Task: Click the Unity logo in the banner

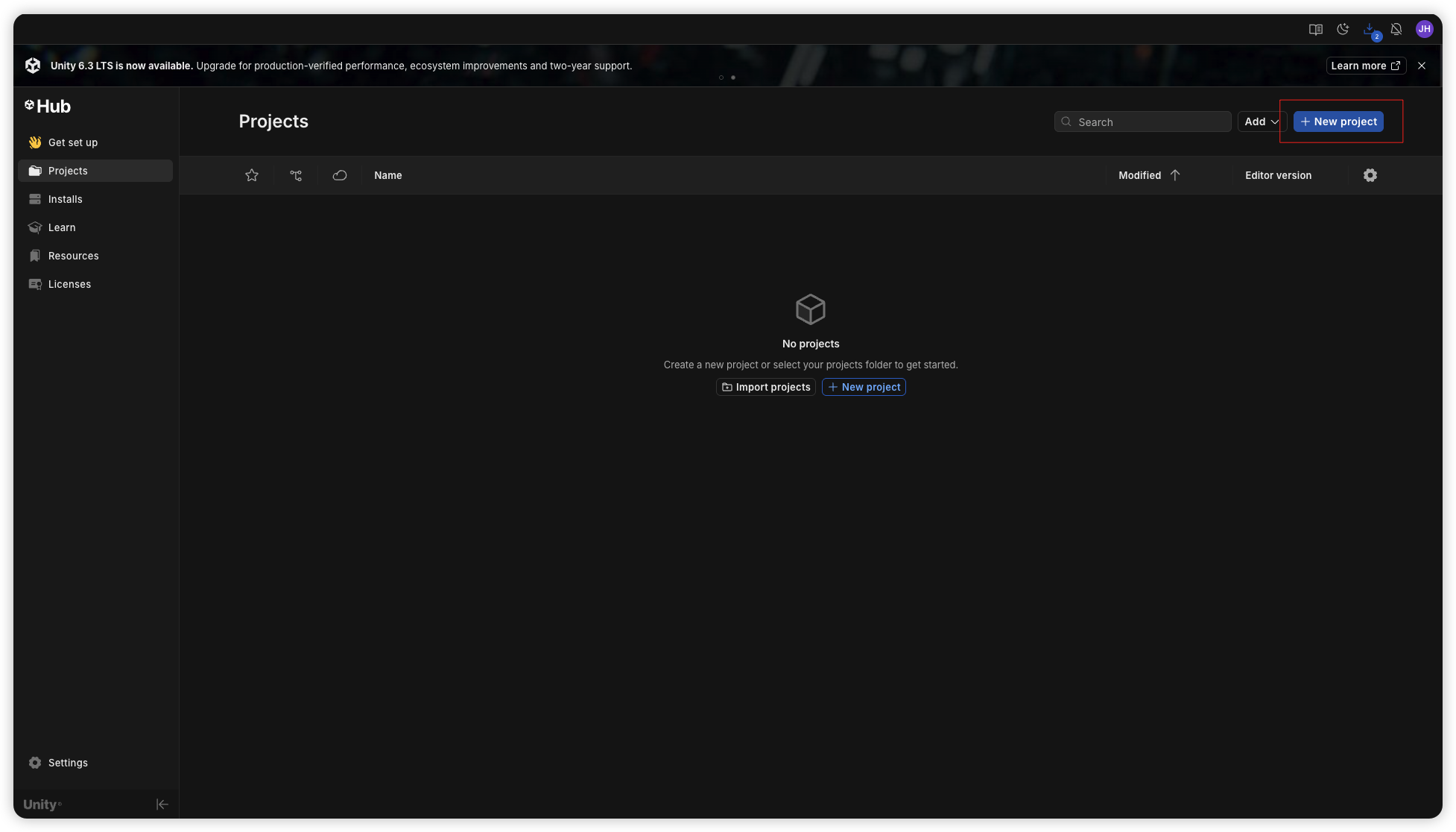Action: click(33, 66)
